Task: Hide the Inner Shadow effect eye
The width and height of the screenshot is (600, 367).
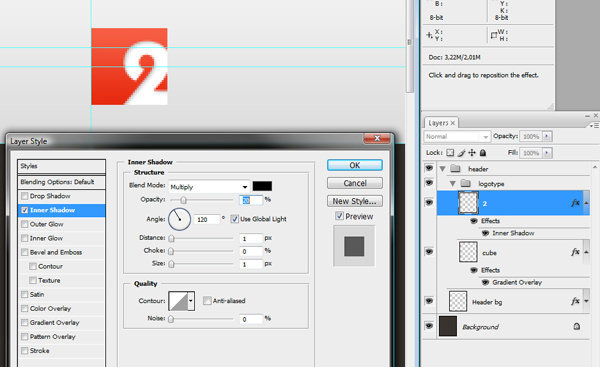Action: pyautogui.click(x=485, y=233)
